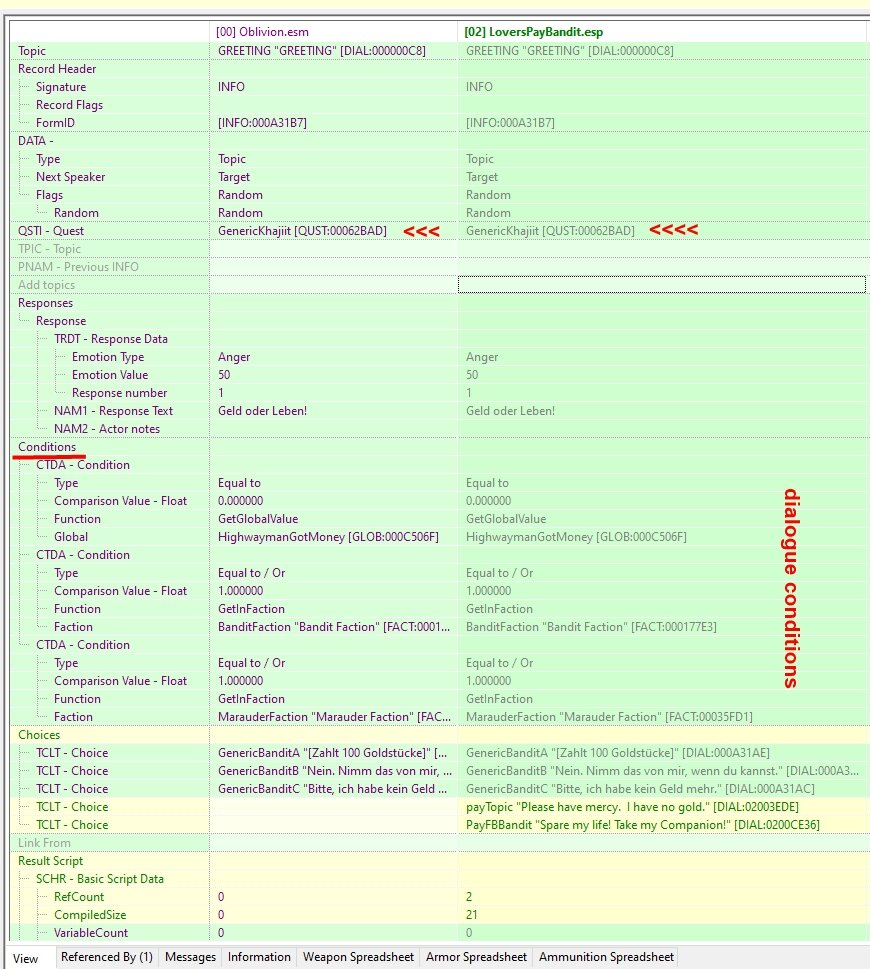Image resolution: width=870 pixels, height=969 pixels.
Task: Click payTopic 'Please have mercy' choice cell
Action: click(662, 806)
